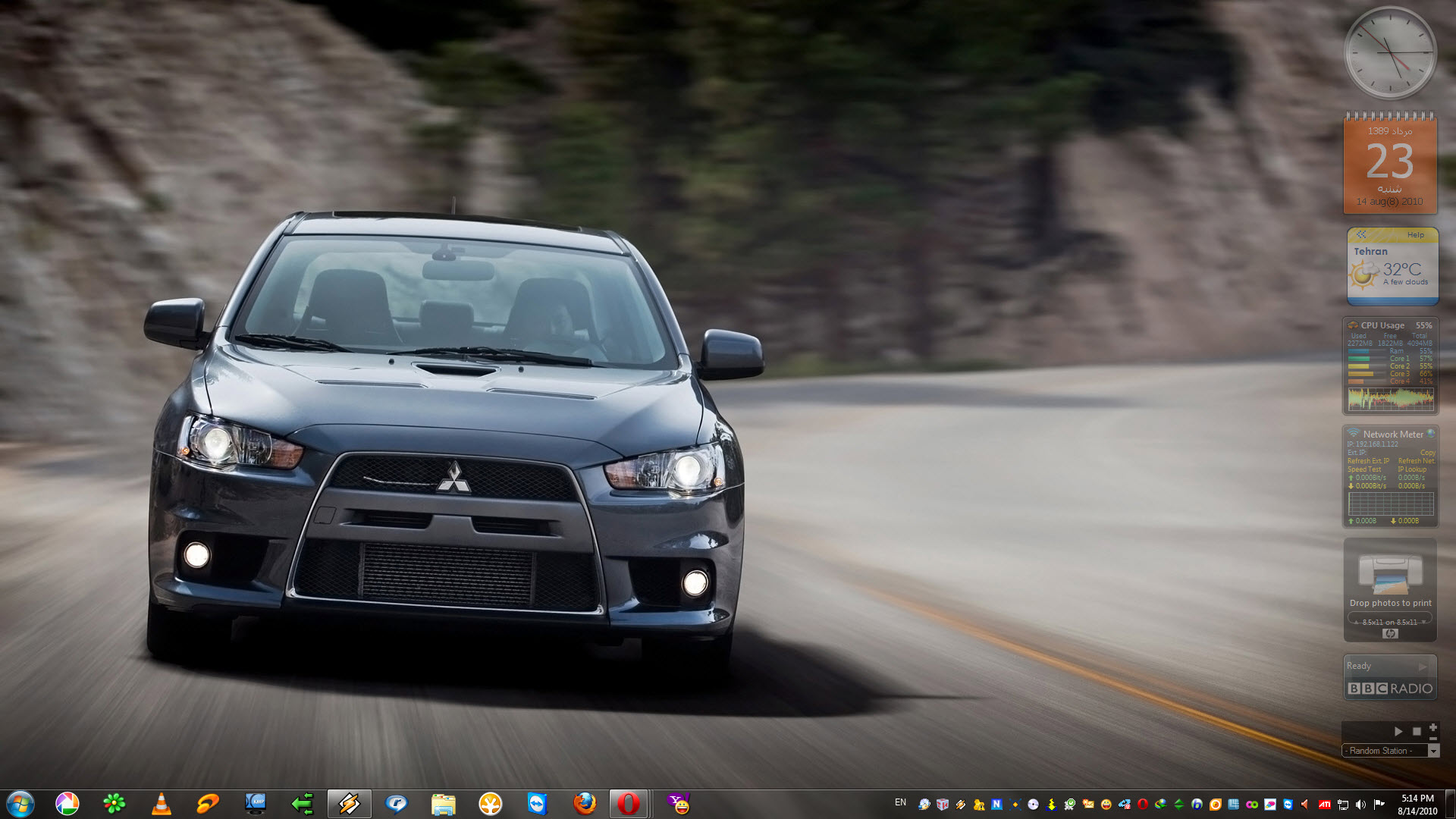Click paper size up arrow in HP gadget
Viewport: 1456px width, 819px height.
coord(1357,623)
